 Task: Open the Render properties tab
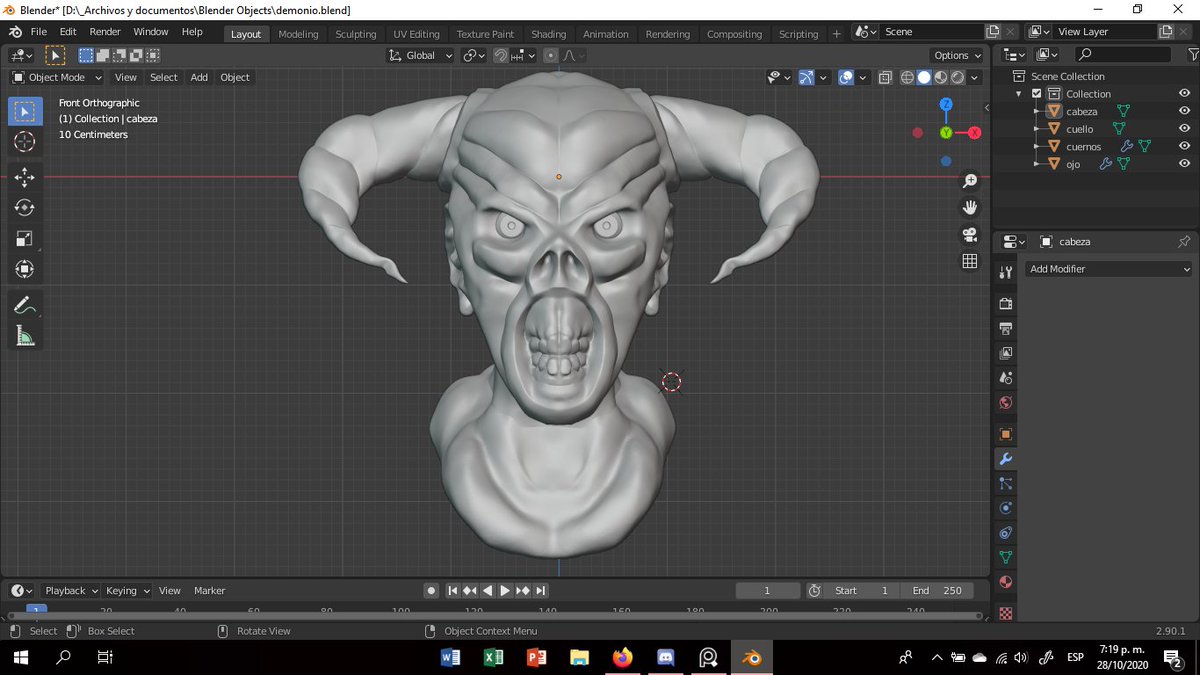1006,303
